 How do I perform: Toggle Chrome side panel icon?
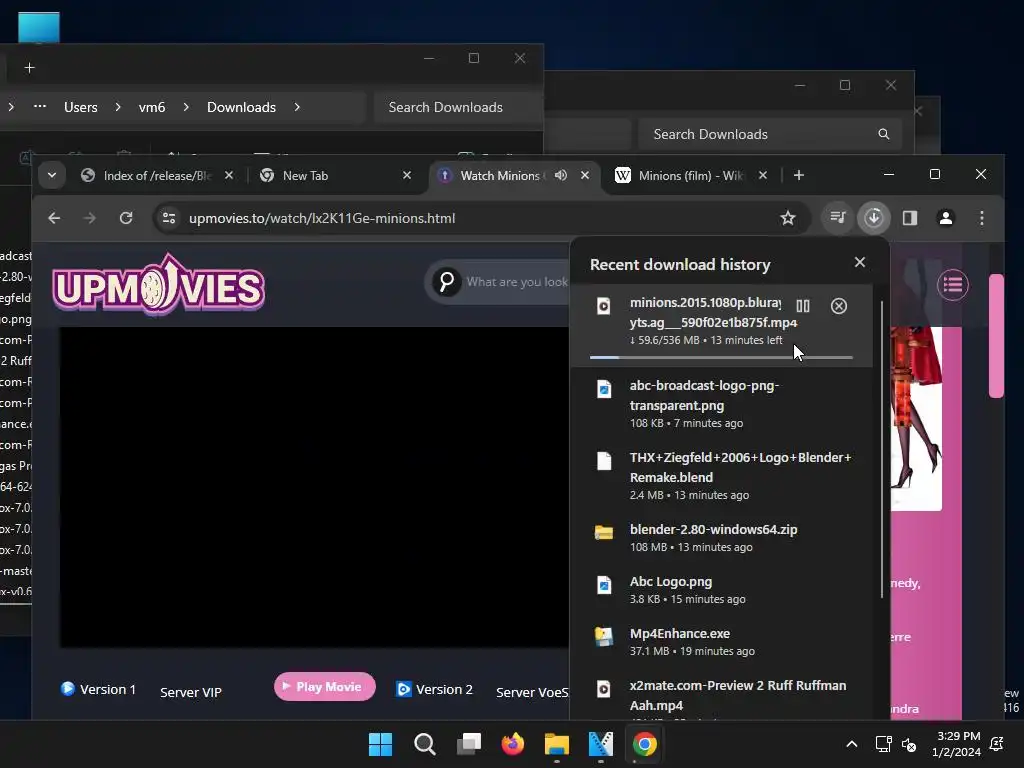tap(910, 218)
